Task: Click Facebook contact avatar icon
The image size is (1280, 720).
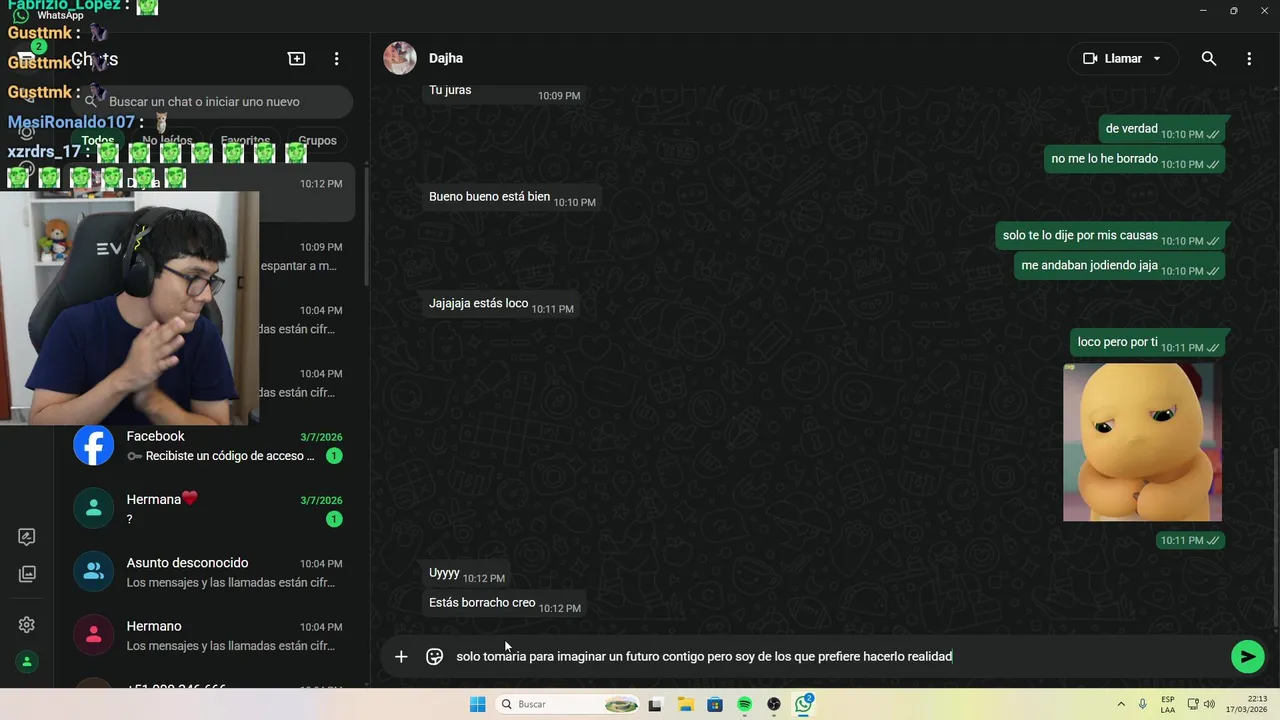Action: 94,445
